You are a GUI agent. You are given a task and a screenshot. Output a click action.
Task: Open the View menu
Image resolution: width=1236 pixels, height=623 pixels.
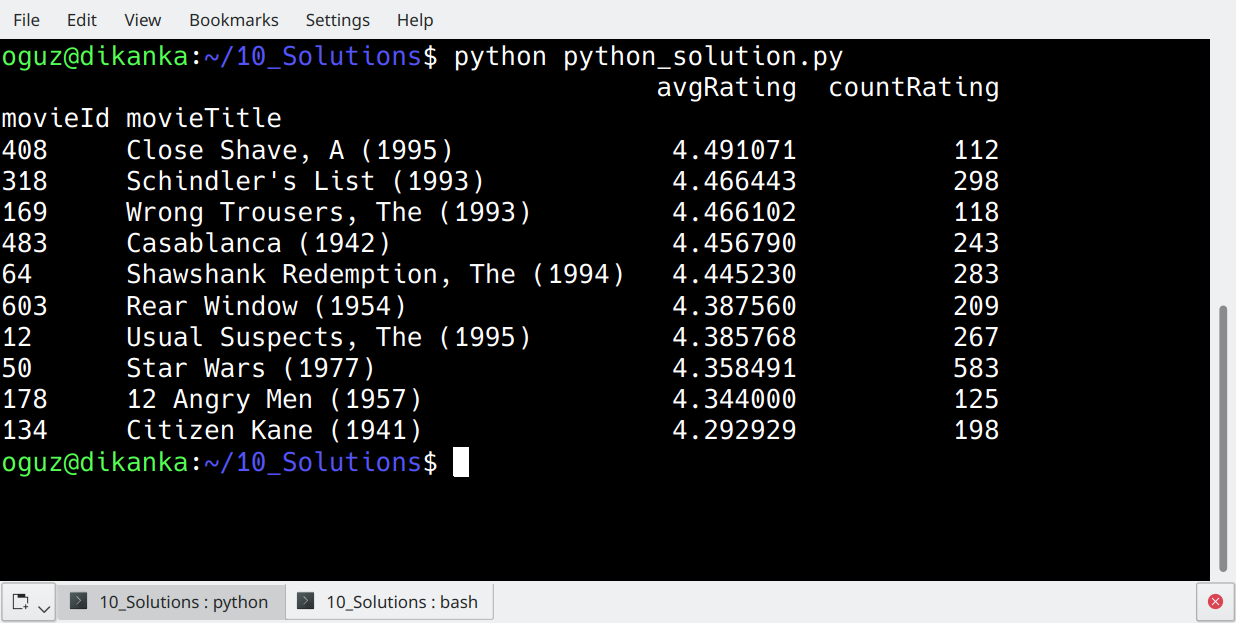(143, 20)
